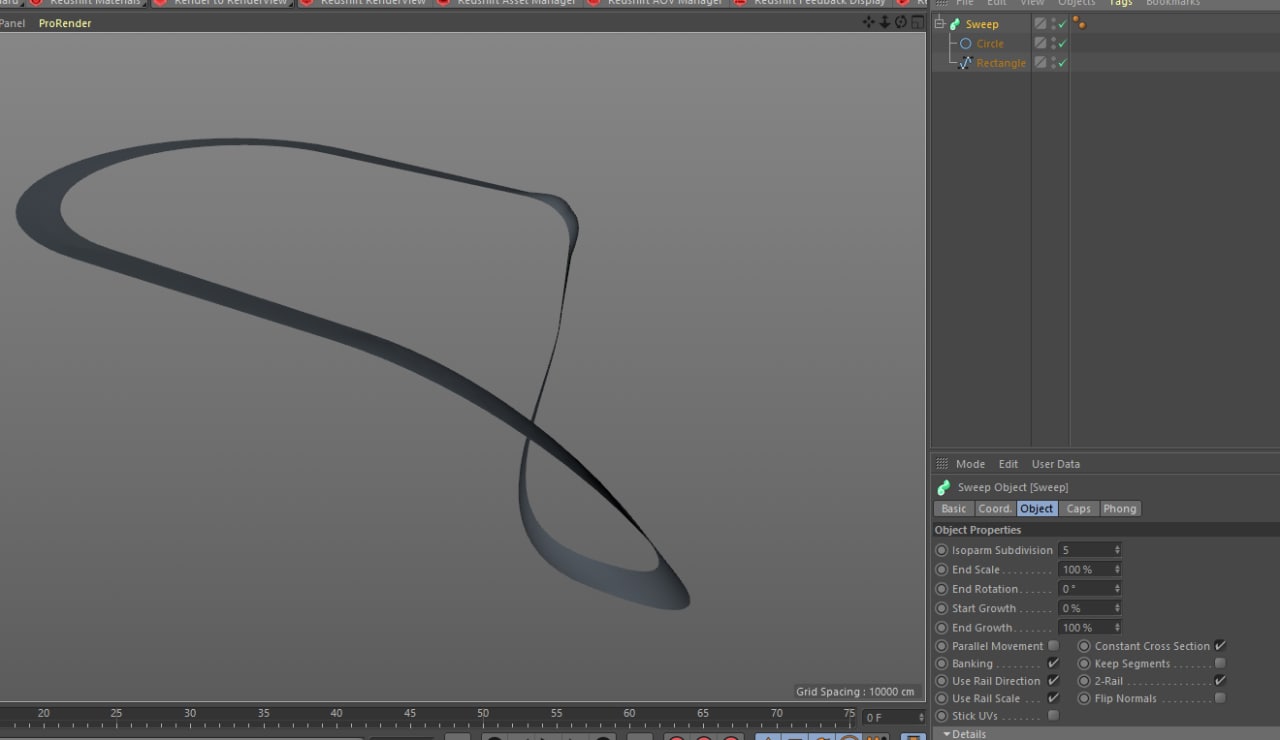
Task: Switch to the Basic tab
Action: pyautogui.click(x=954, y=509)
